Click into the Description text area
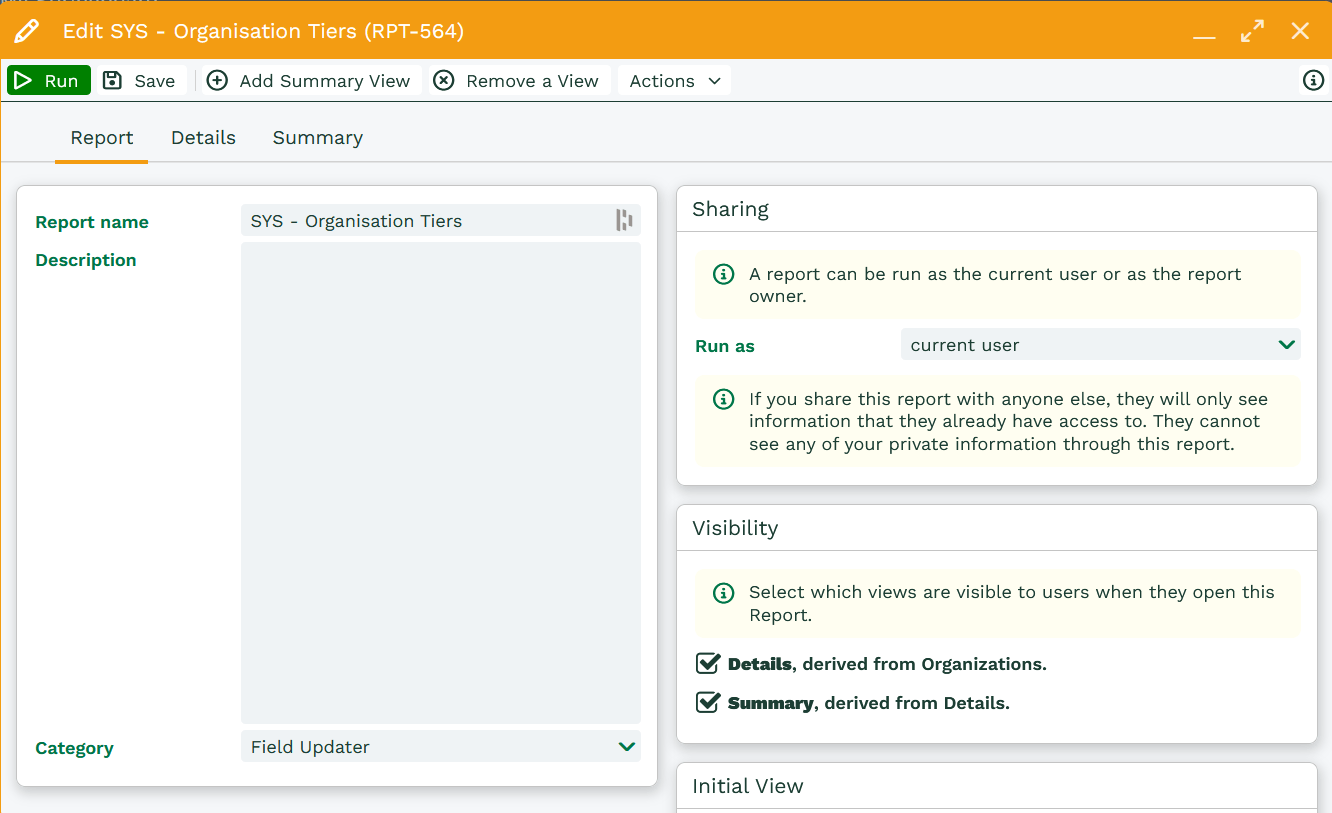Image resolution: width=1332 pixels, height=813 pixels. (x=440, y=482)
